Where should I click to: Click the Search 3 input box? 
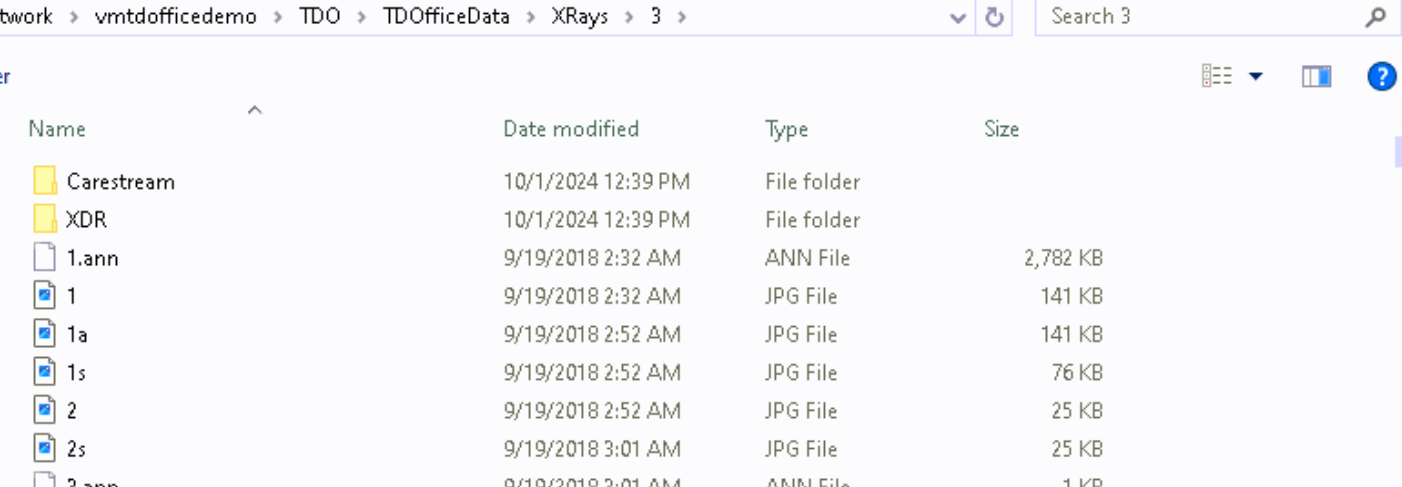tap(1200, 17)
